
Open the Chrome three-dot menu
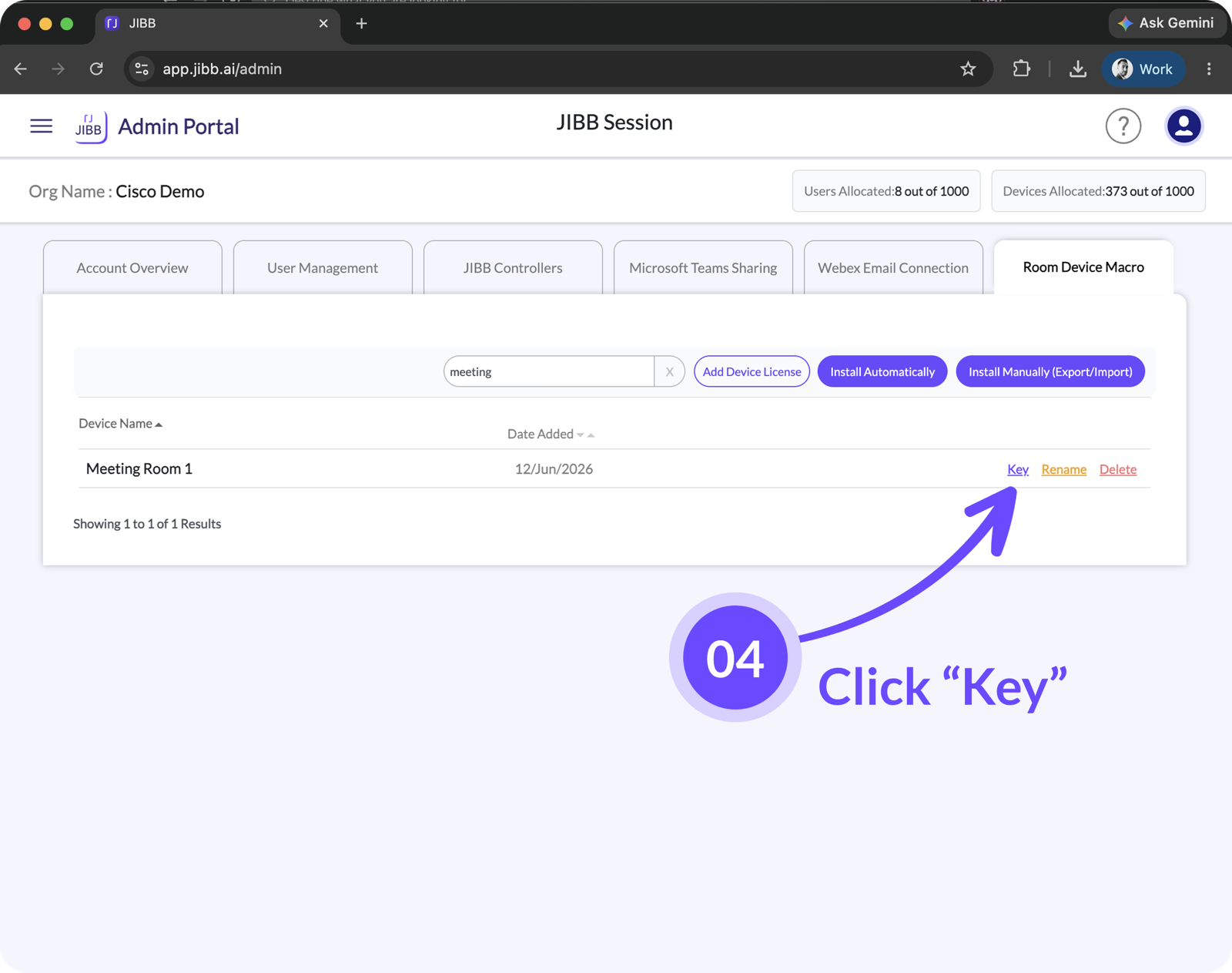point(1209,69)
